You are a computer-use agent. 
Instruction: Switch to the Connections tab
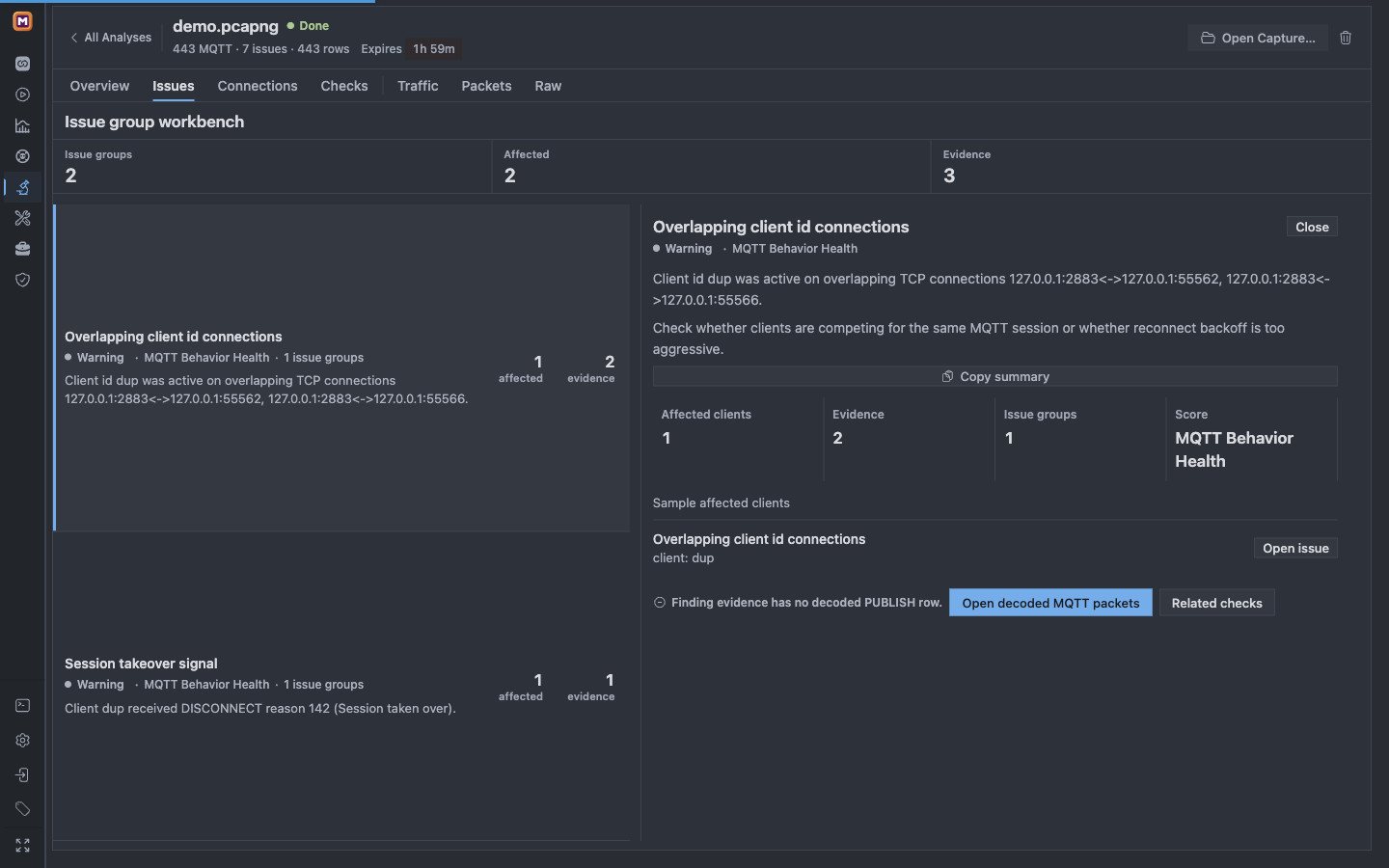258,86
